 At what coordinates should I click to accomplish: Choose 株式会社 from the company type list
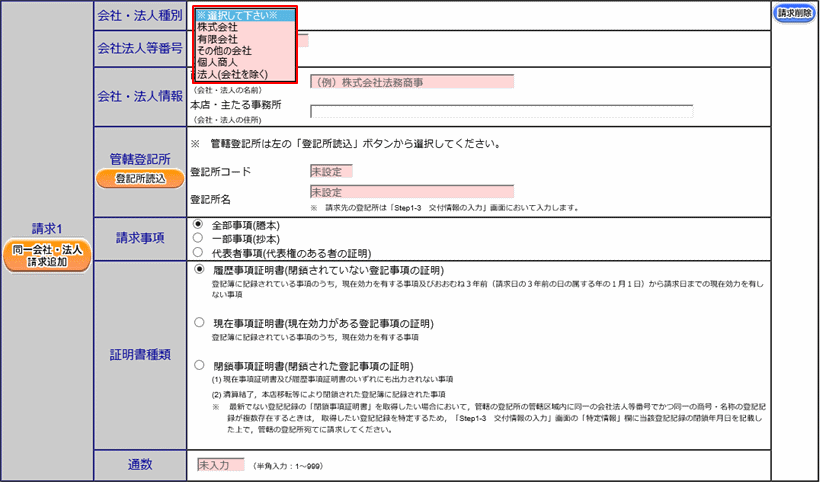tap(245, 27)
